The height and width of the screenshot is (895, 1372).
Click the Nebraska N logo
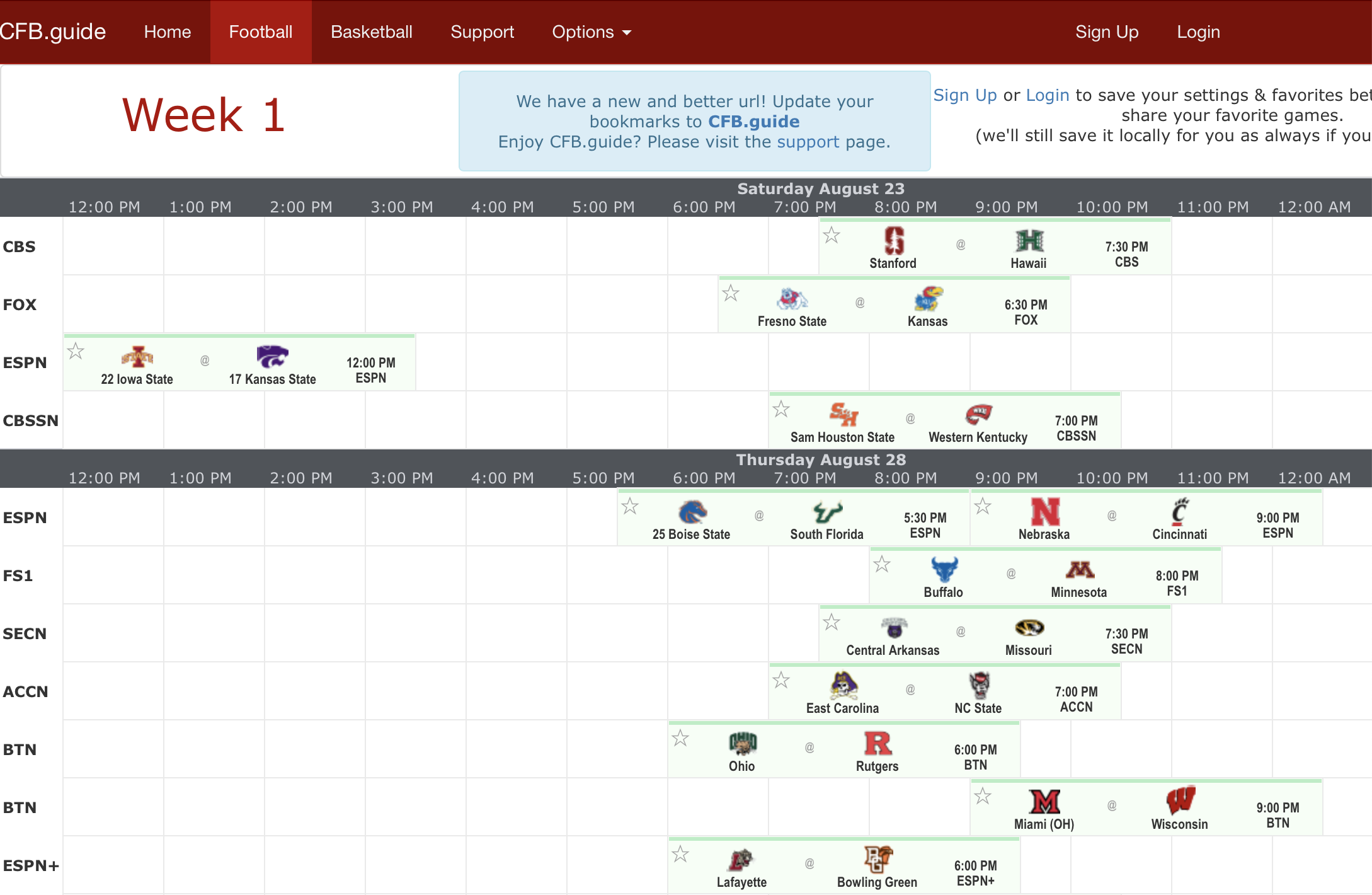[x=1044, y=511]
